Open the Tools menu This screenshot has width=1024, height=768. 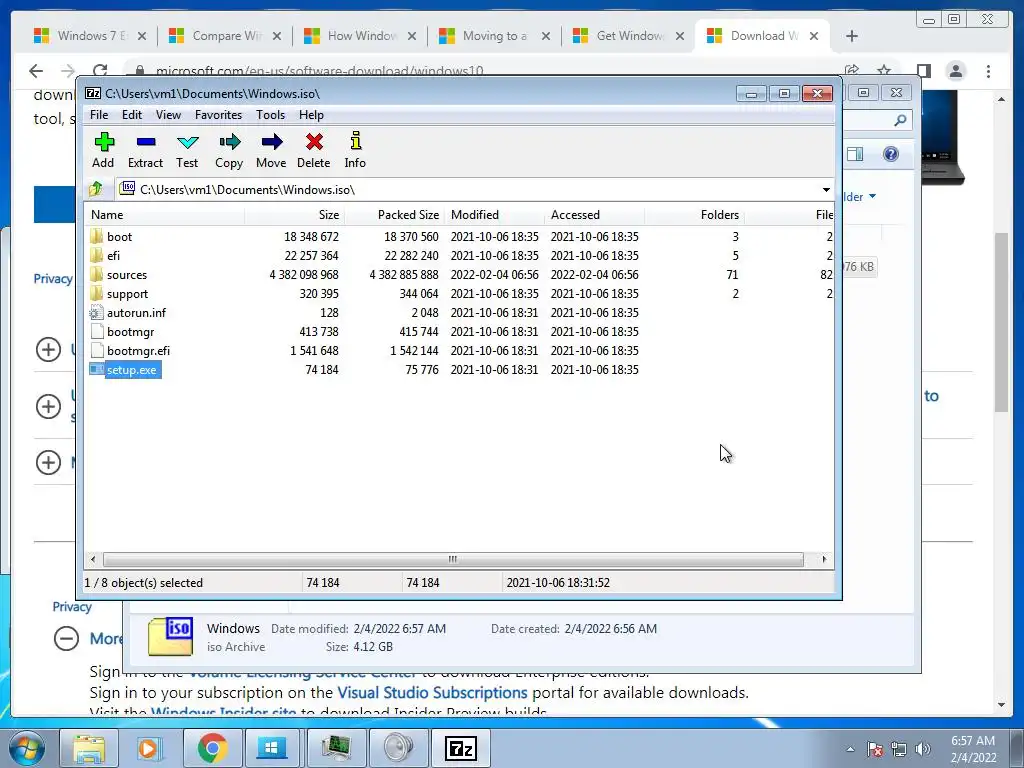click(x=270, y=115)
